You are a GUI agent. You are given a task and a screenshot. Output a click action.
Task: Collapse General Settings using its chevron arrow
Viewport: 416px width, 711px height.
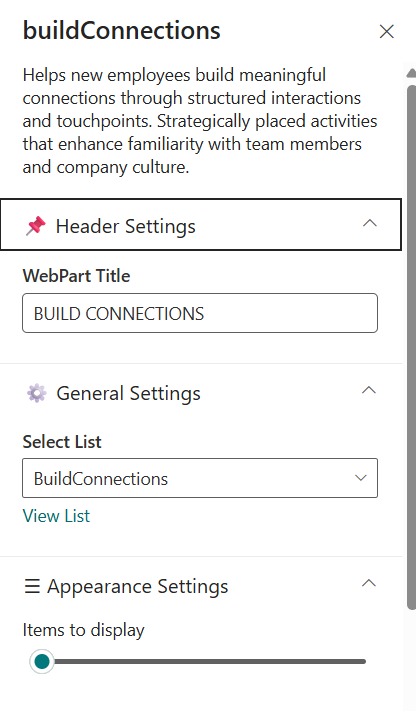click(x=369, y=390)
